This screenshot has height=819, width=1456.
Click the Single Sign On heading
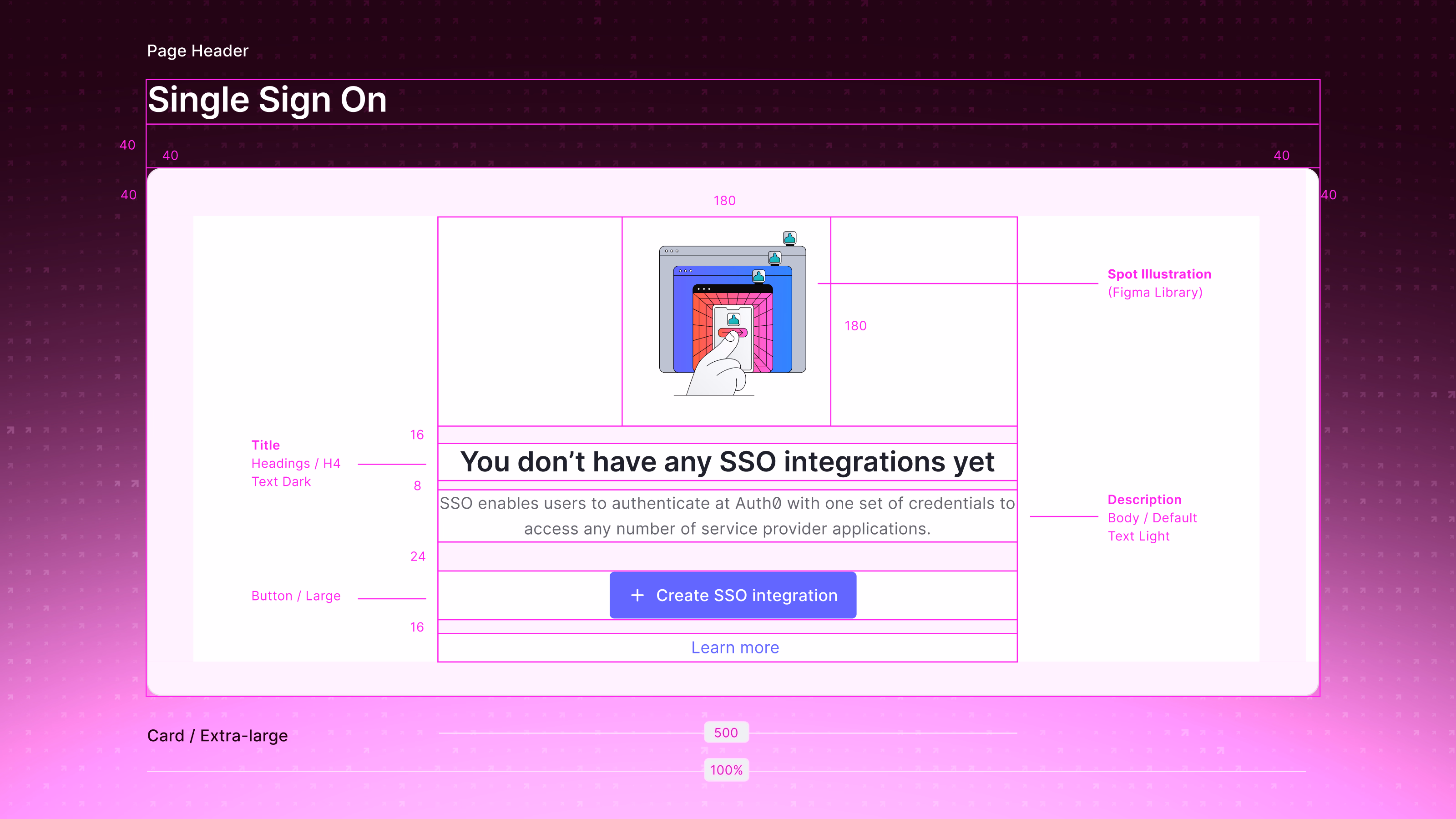tap(268, 100)
